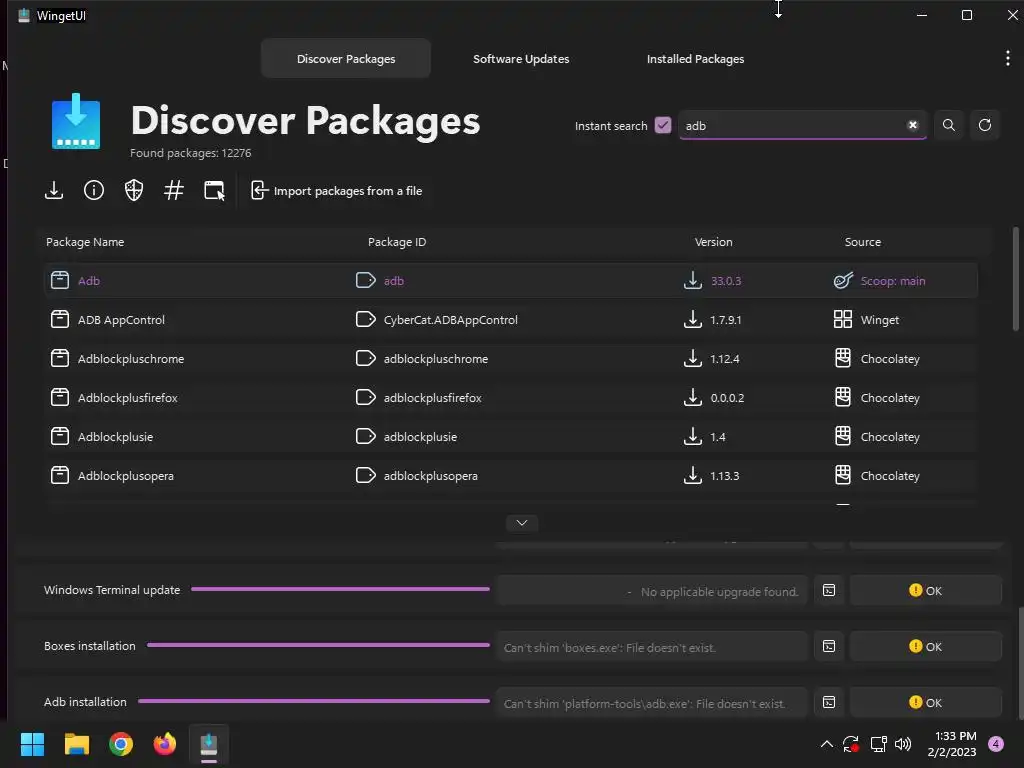Open File Explorer from taskbar
The image size is (1024, 768).
tap(76, 744)
